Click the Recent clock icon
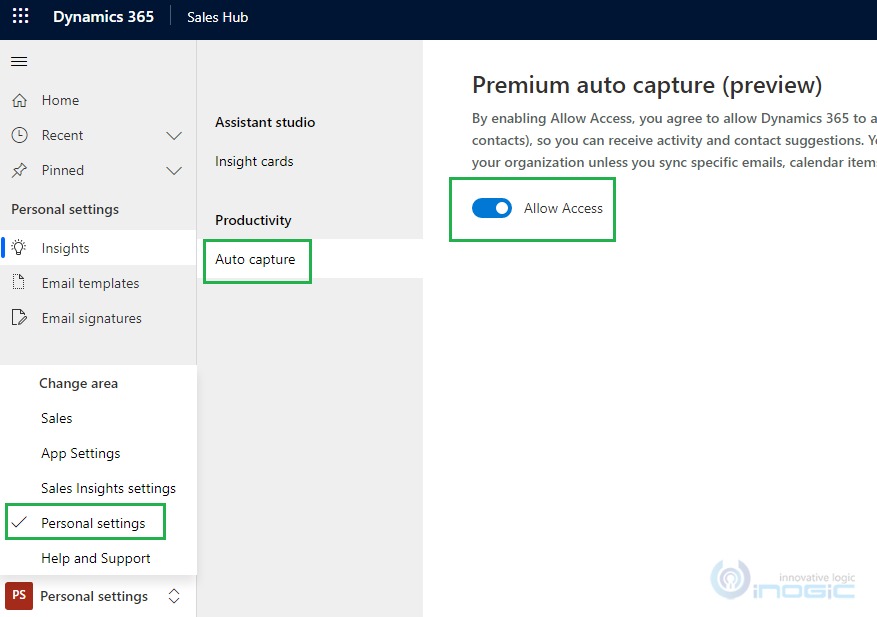This screenshot has height=617, width=877. [x=20, y=135]
